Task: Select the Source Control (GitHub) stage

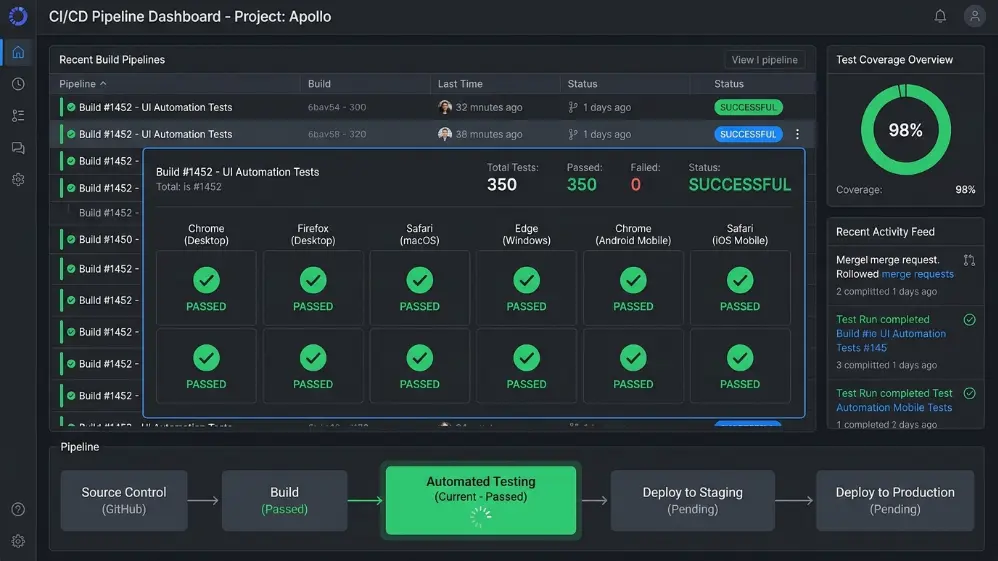Action: coord(124,501)
